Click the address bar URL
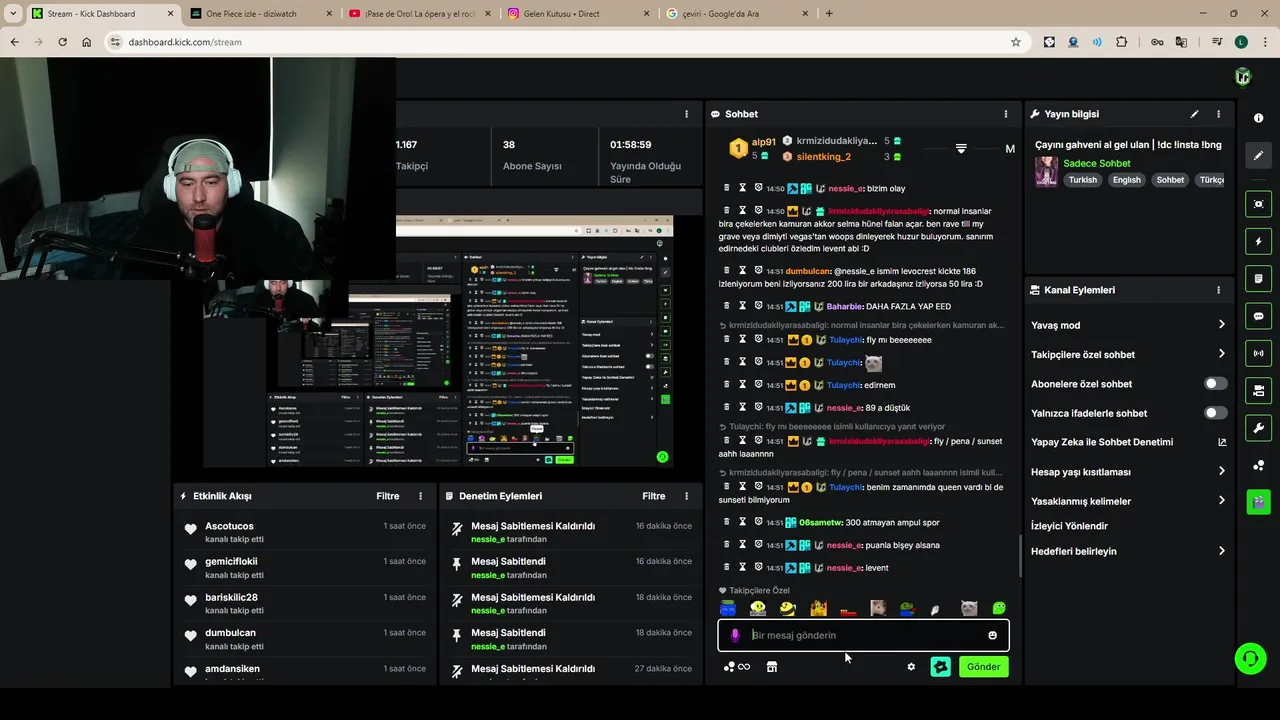Viewport: 1280px width, 720px height. point(185,42)
